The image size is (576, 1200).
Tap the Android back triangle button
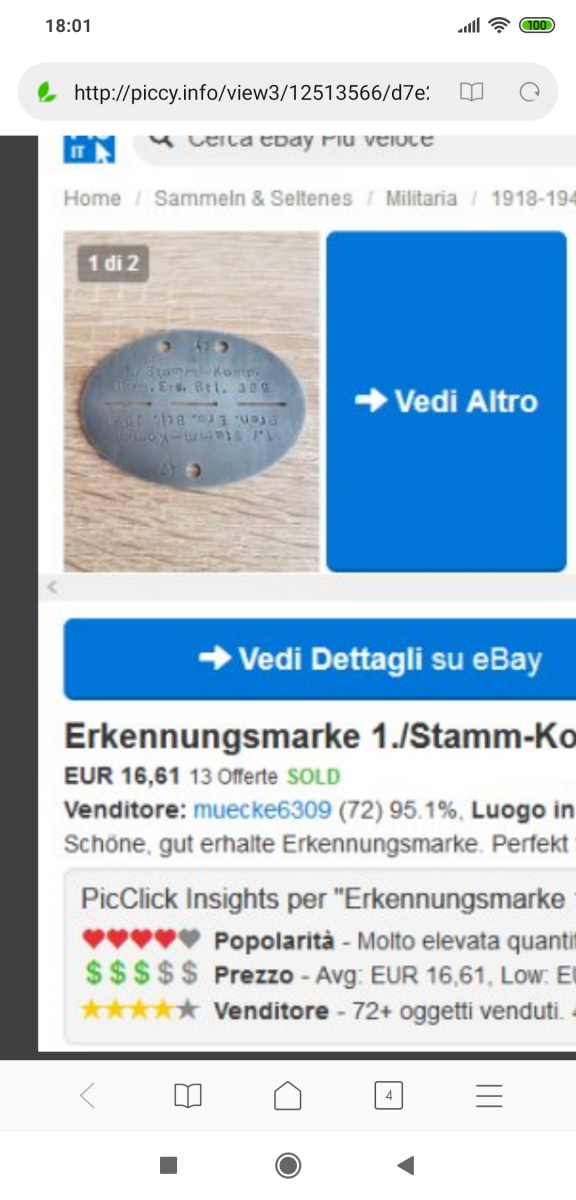[405, 1165]
